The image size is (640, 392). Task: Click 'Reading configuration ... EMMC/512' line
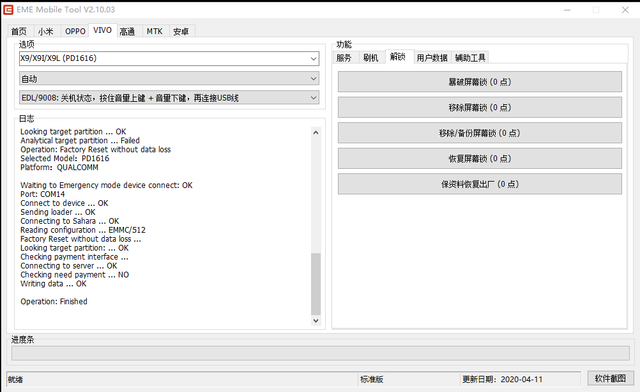click(83, 230)
